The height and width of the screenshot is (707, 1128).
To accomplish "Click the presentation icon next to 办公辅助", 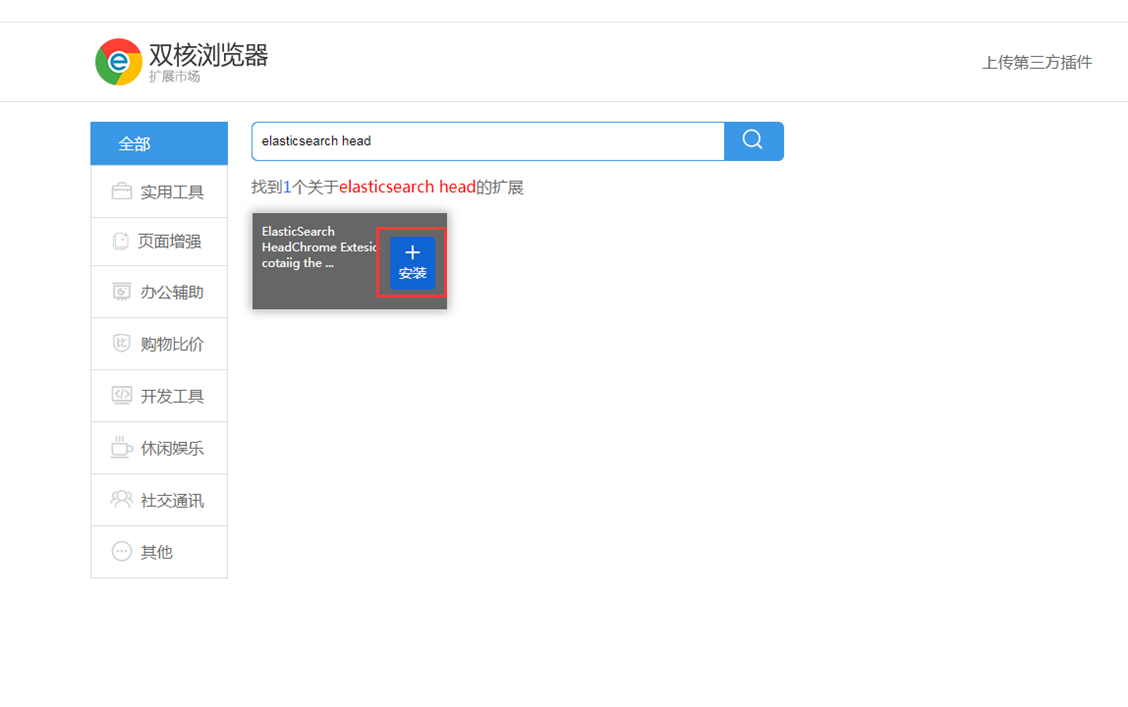I will [122, 292].
